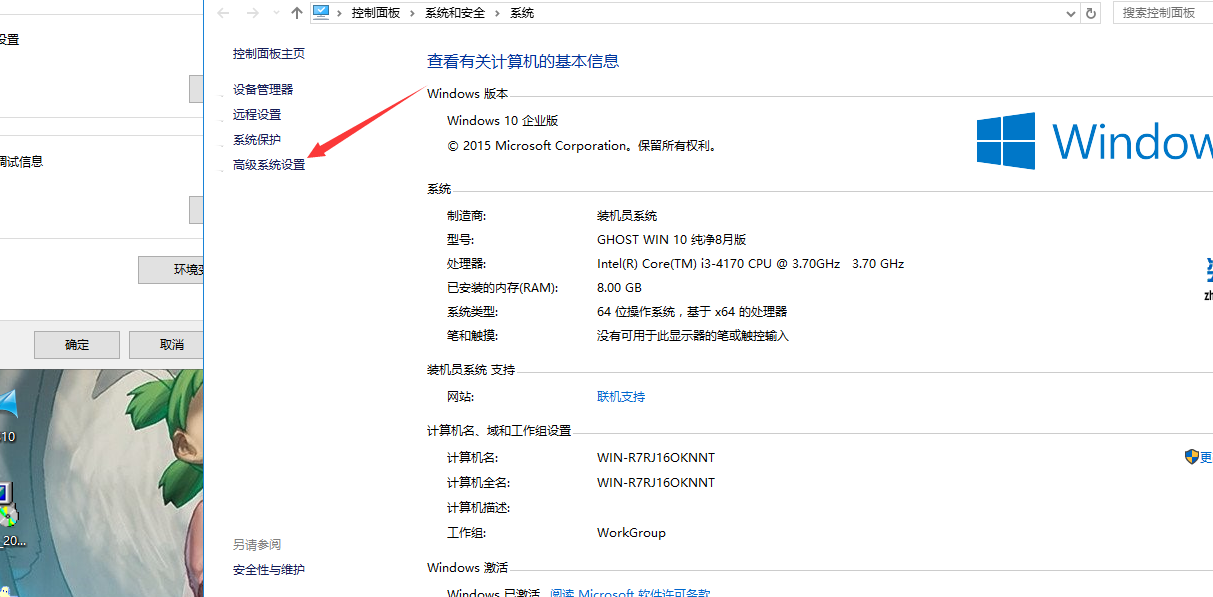
Task: Follow the 联机支持 website link
Action: [x=621, y=397]
